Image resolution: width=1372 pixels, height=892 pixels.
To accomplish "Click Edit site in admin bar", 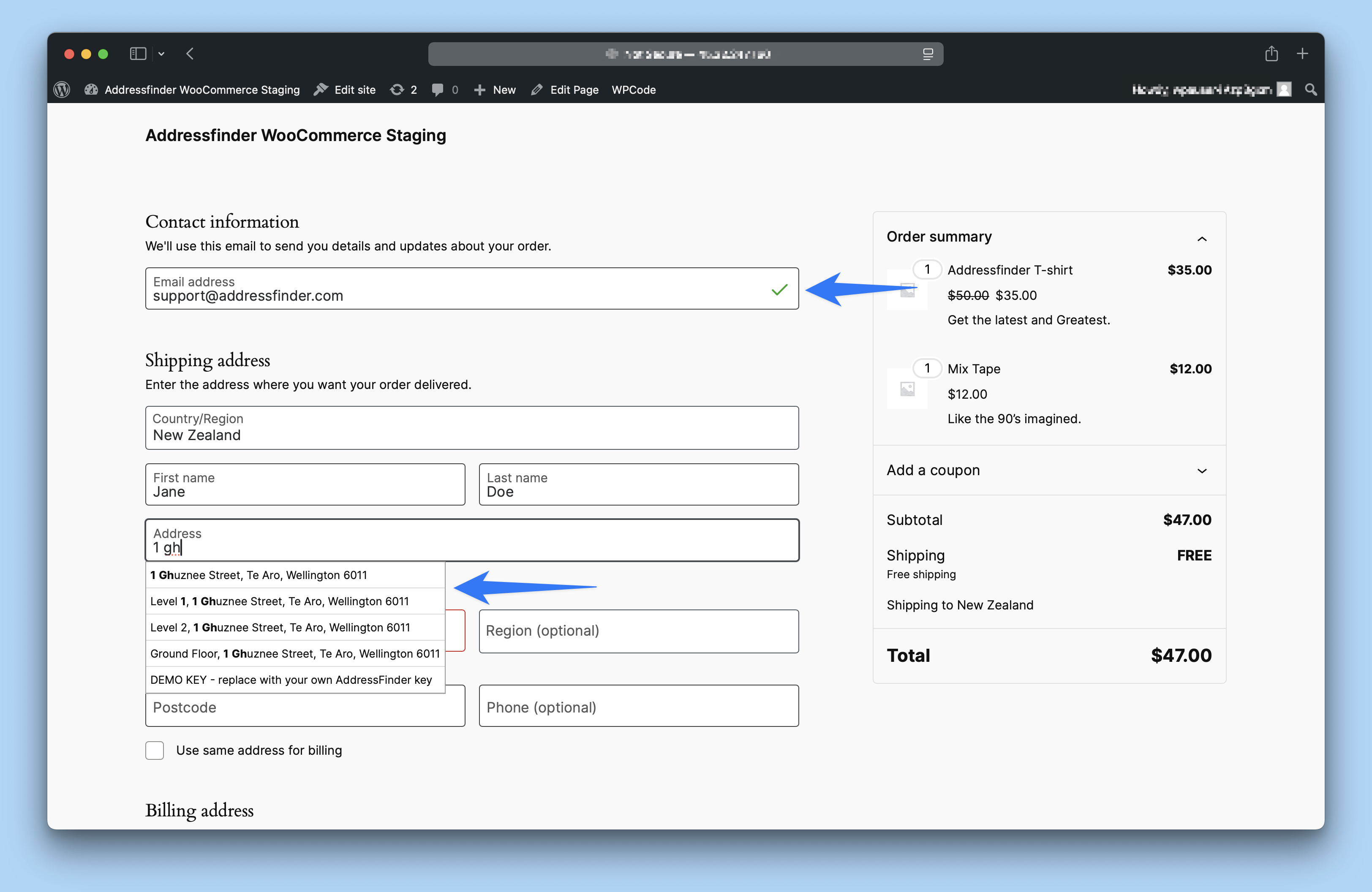I will tap(345, 90).
